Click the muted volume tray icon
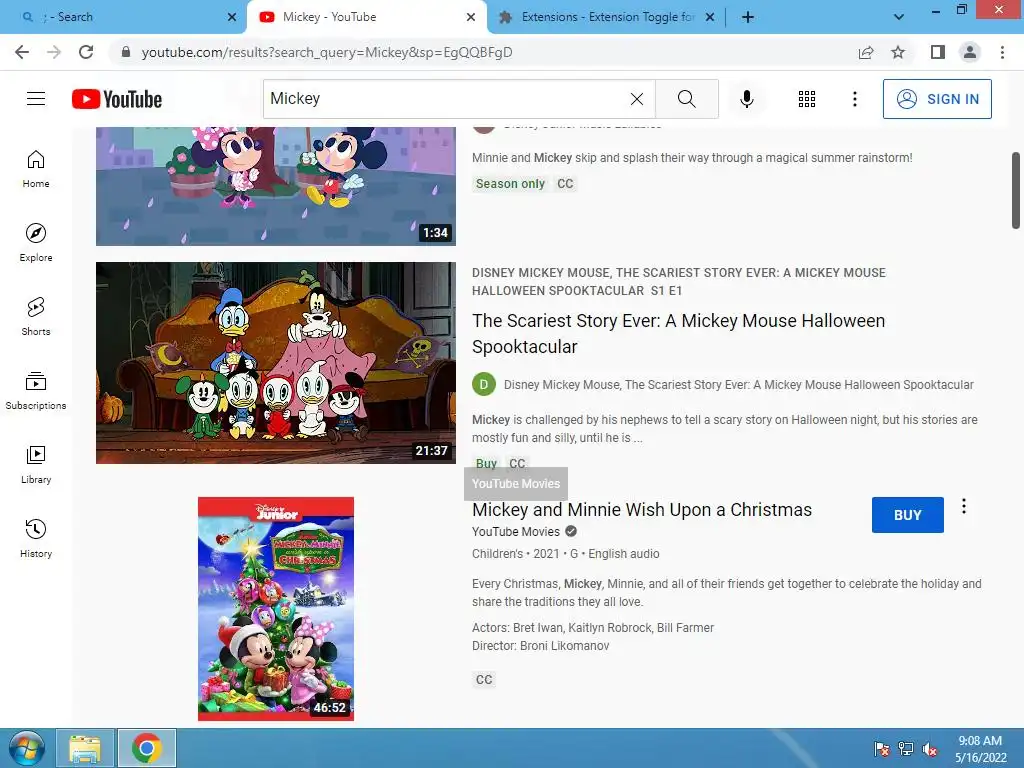This screenshot has width=1024, height=768. [929, 749]
